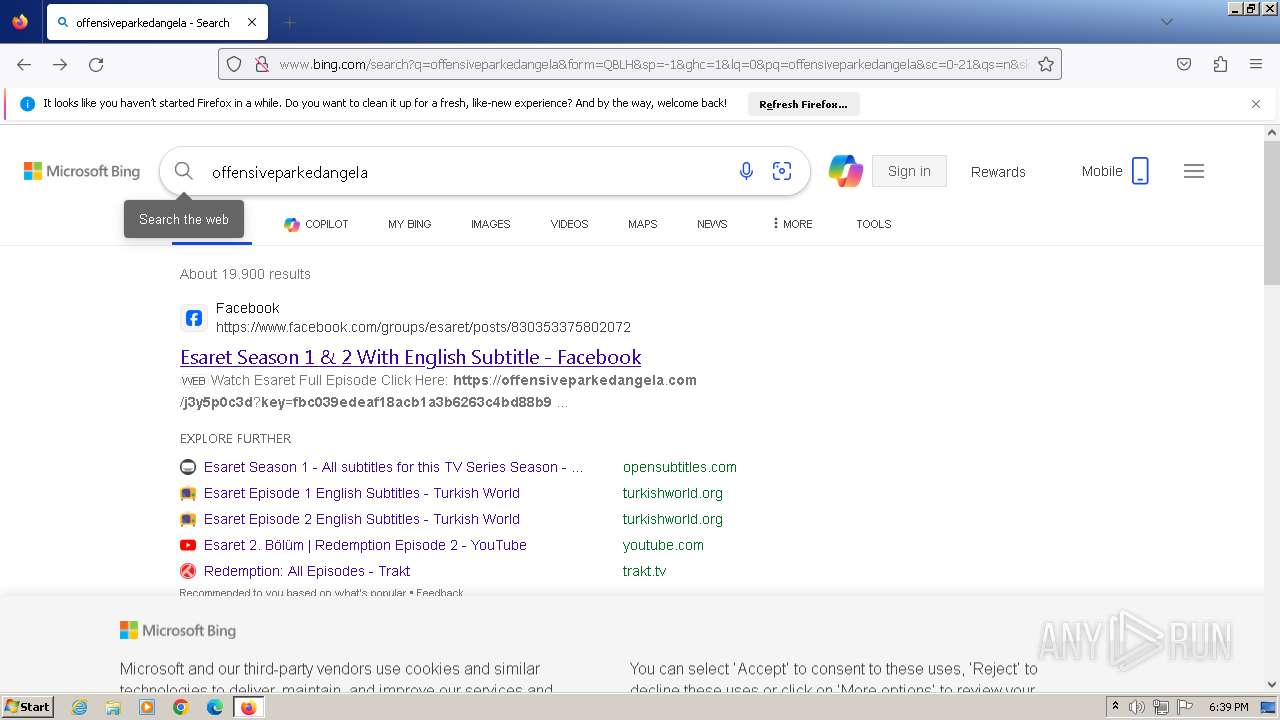
Task: Click the Mobile phone icon
Action: pos(1140,171)
